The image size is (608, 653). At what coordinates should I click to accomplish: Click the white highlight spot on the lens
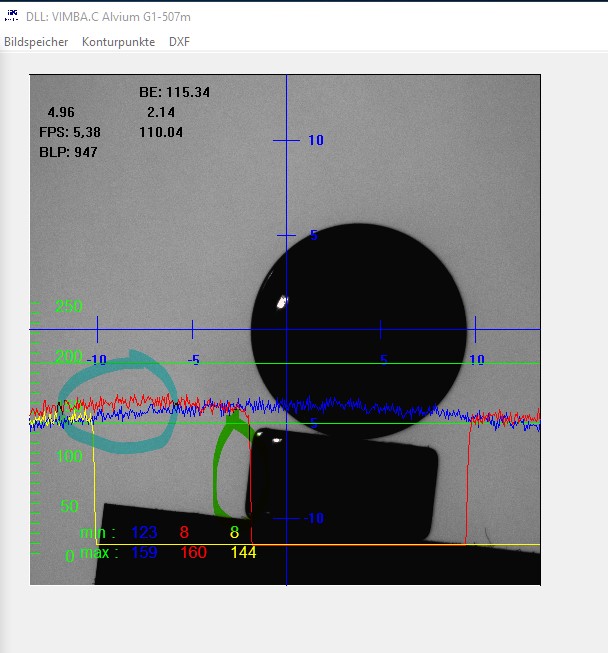pyautogui.click(x=282, y=301)
